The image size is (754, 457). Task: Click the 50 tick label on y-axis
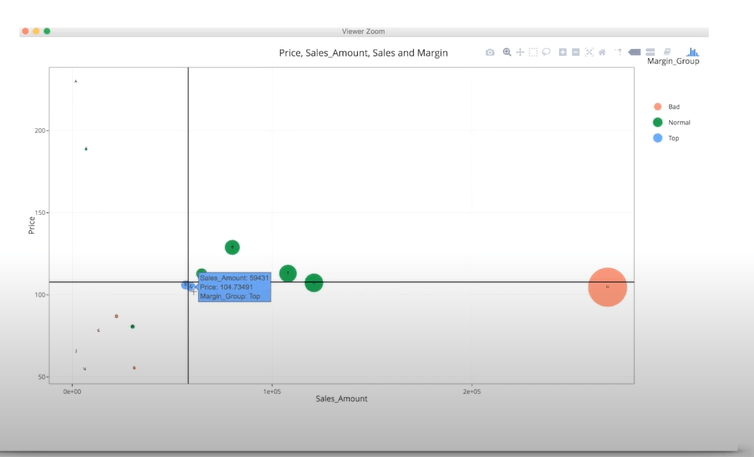point(42,377)
